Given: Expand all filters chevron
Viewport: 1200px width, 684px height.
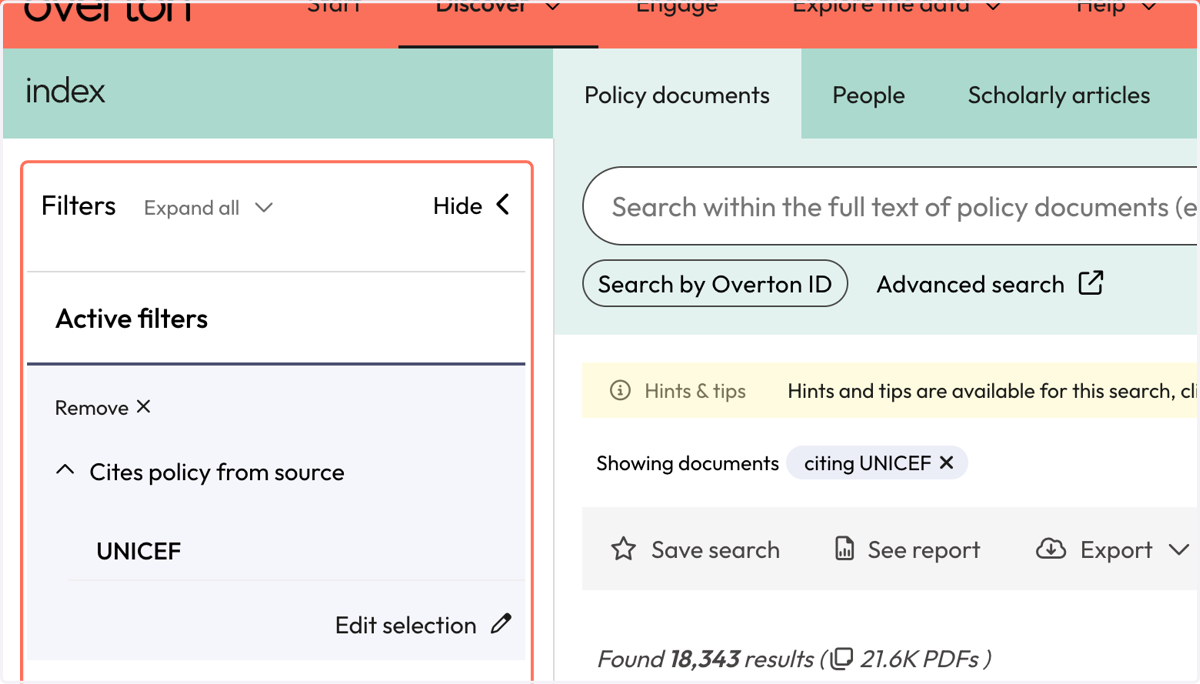Looking at the screenshot, I should tap(264, 208).
